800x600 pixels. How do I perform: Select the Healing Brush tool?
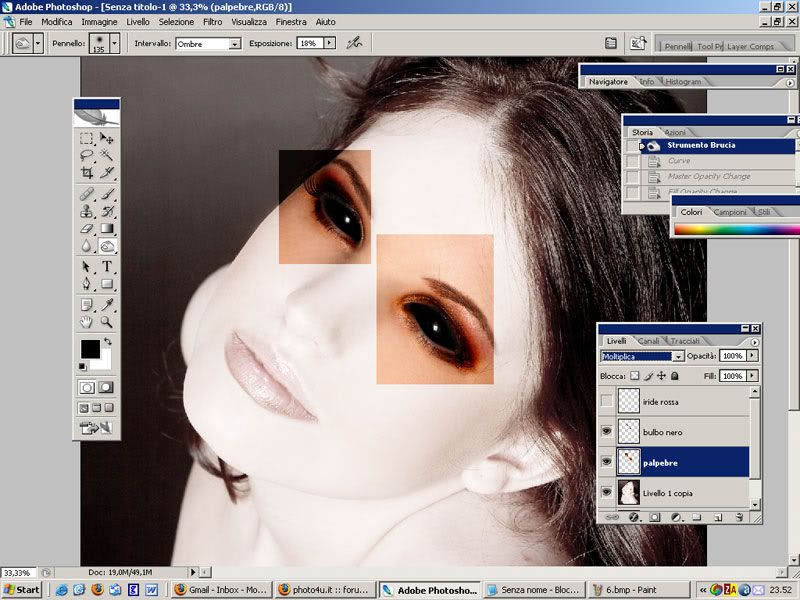[x=86, y=194]
